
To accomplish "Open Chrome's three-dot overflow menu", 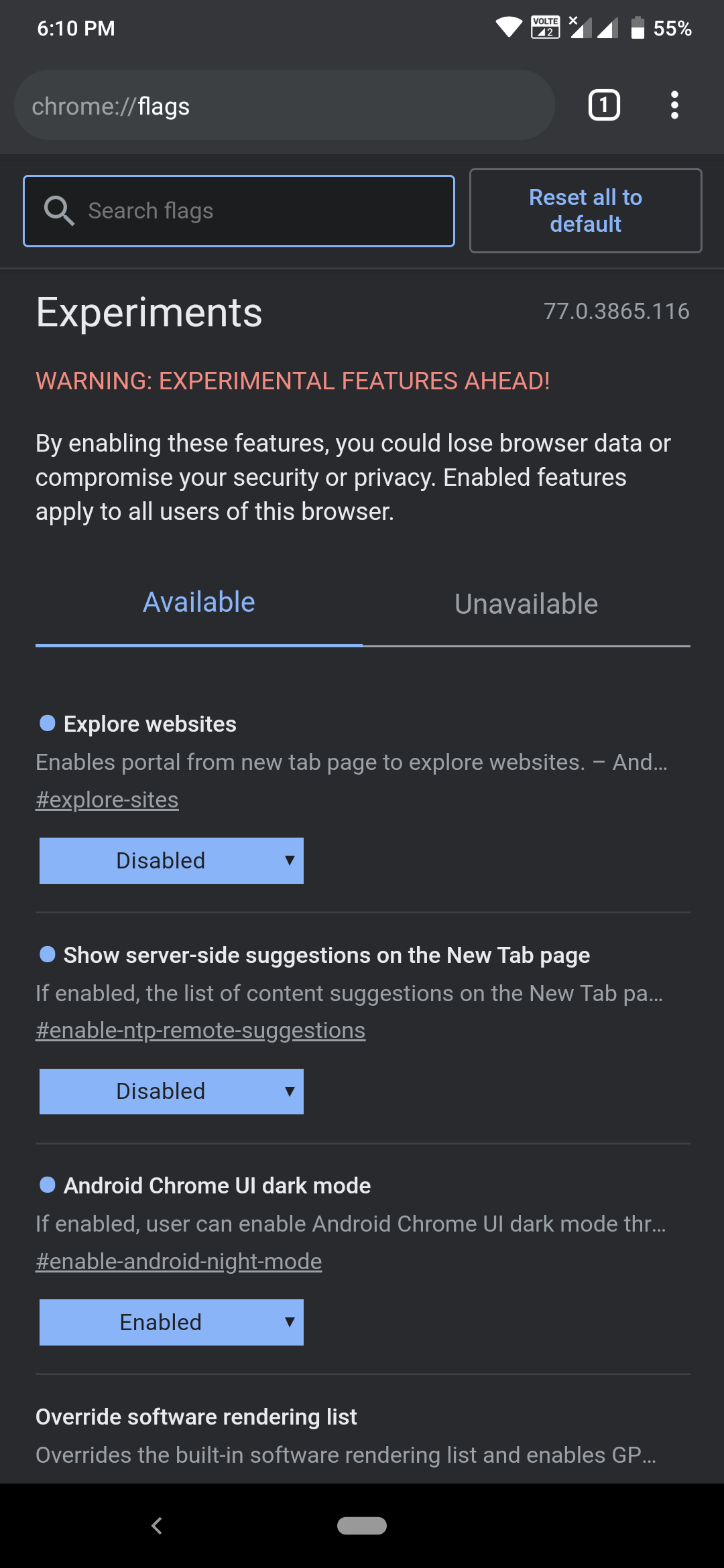I will (x=674, y=105).
